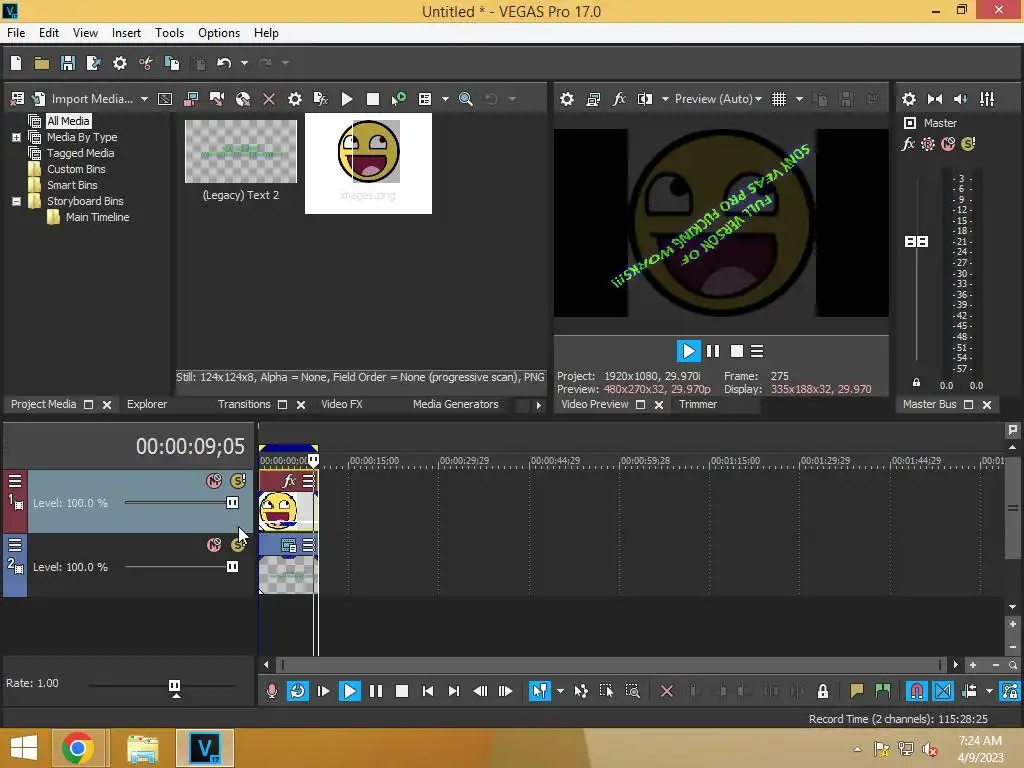Undo the last action

[224, 63]
